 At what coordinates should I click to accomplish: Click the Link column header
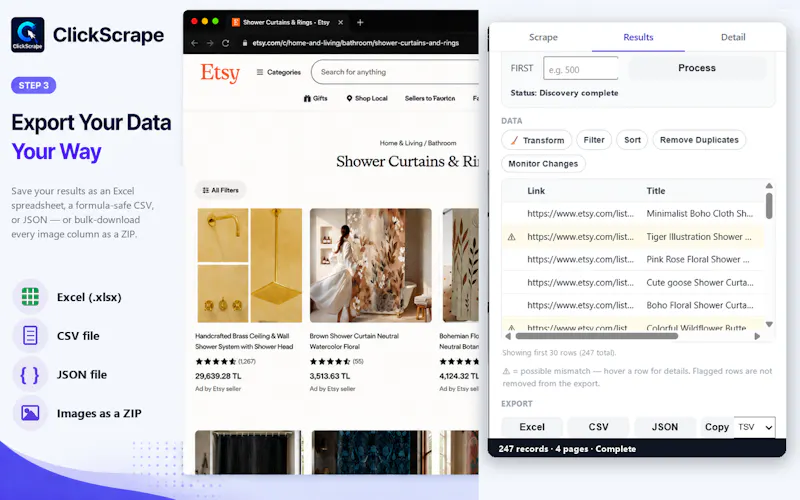536,191
